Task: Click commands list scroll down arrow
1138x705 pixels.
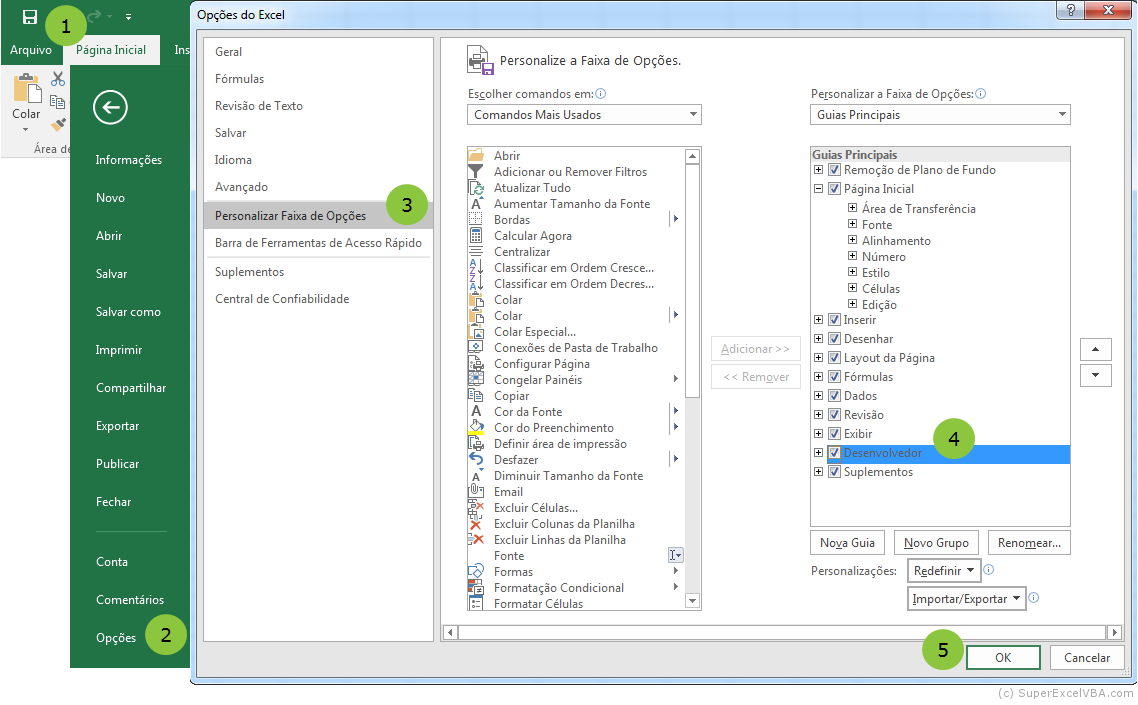Action: (692, 600)
